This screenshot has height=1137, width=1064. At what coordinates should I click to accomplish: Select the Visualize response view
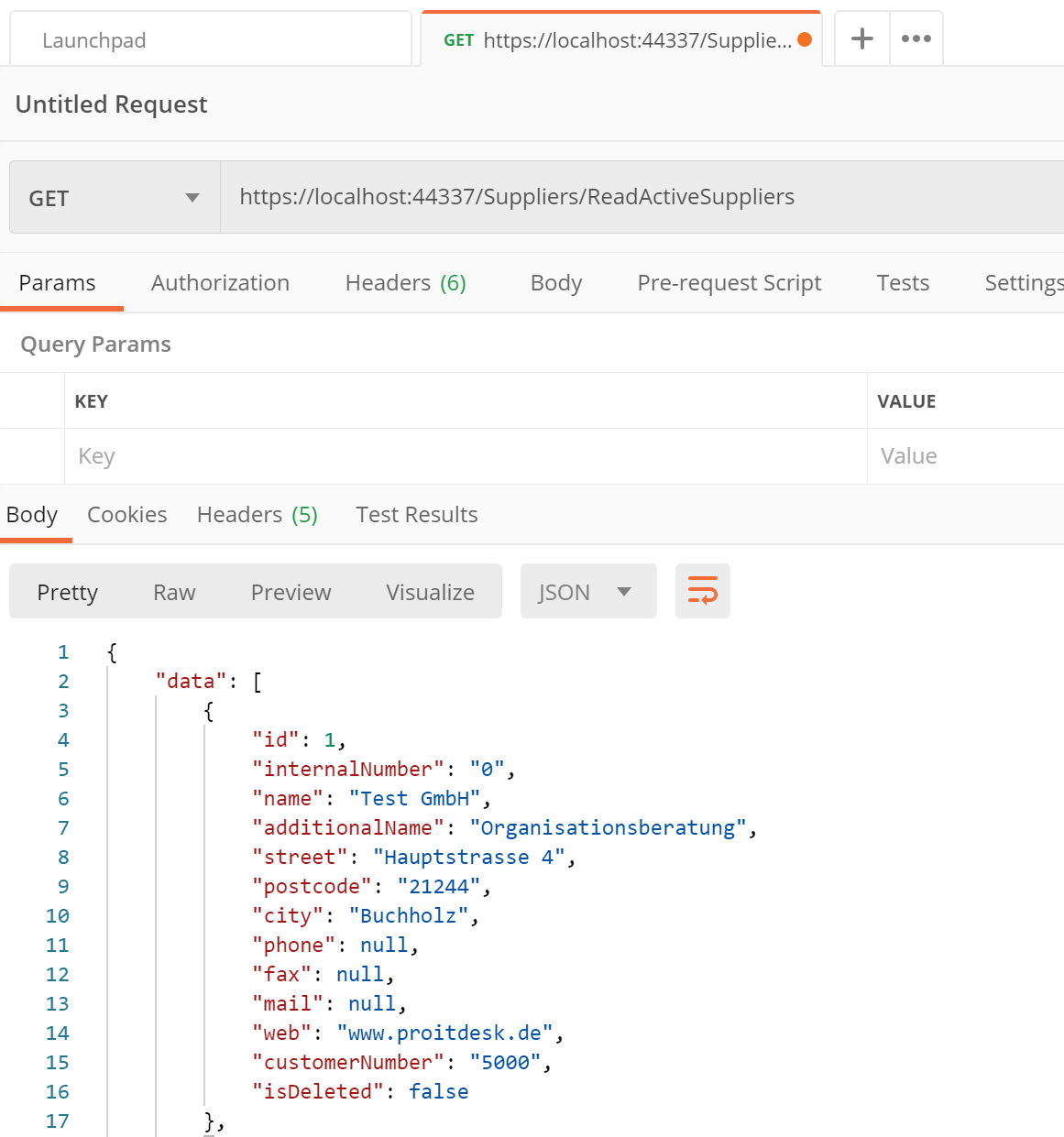tap(430, 593)
